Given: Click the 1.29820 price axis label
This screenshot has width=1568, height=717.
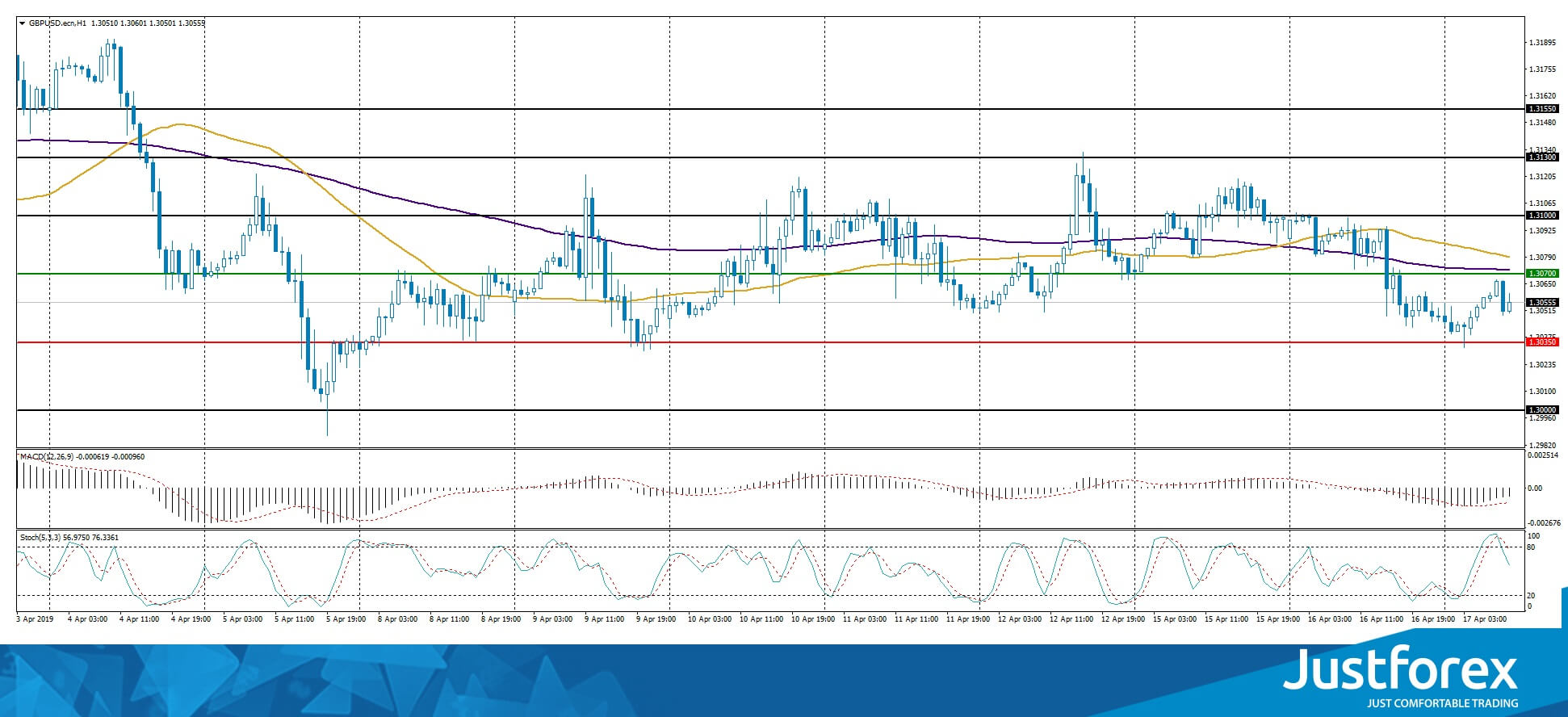Looking at the screenshot, I should click(1542, 445).
